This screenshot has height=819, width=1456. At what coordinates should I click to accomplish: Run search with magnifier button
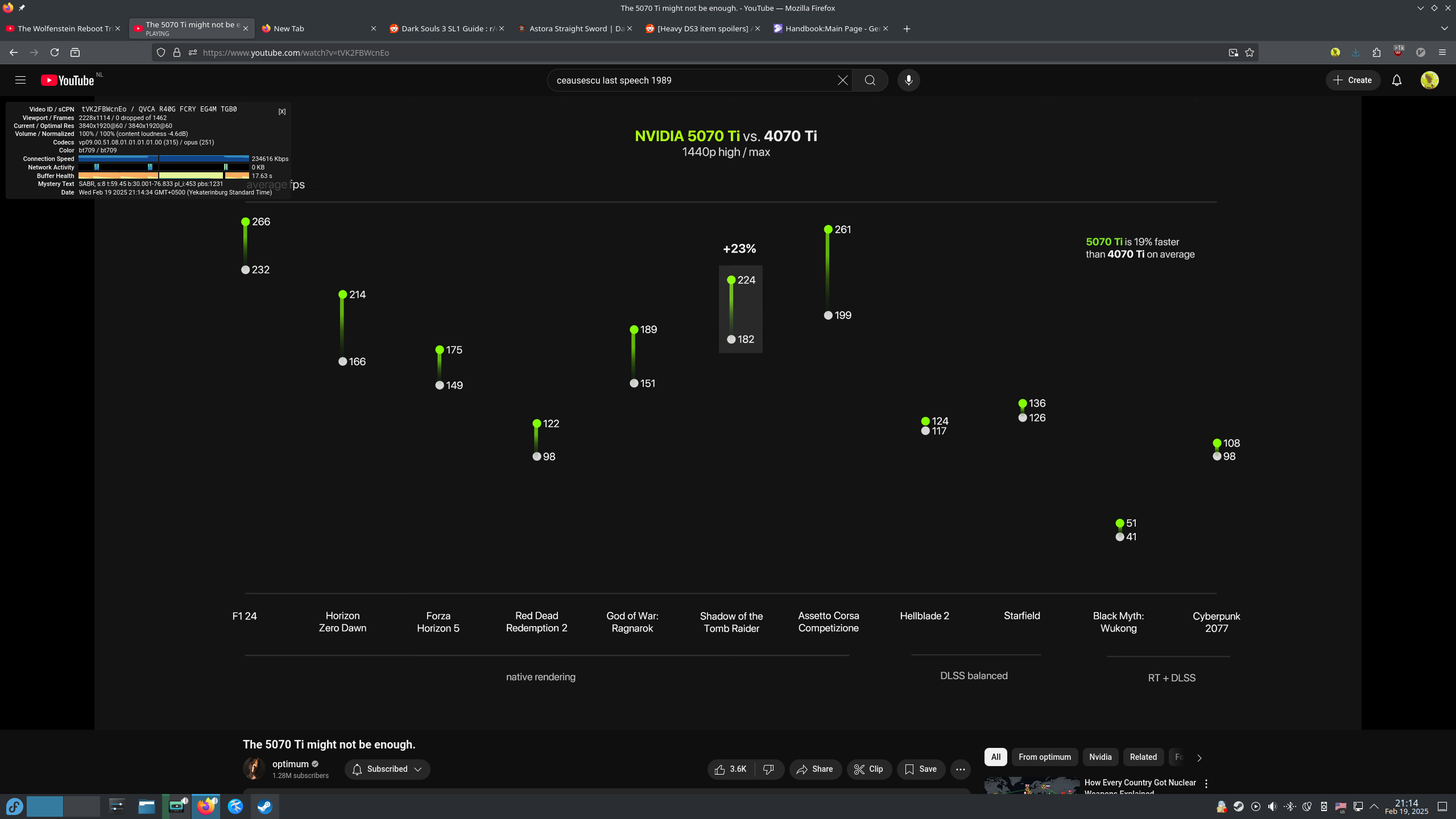point(870,80)
